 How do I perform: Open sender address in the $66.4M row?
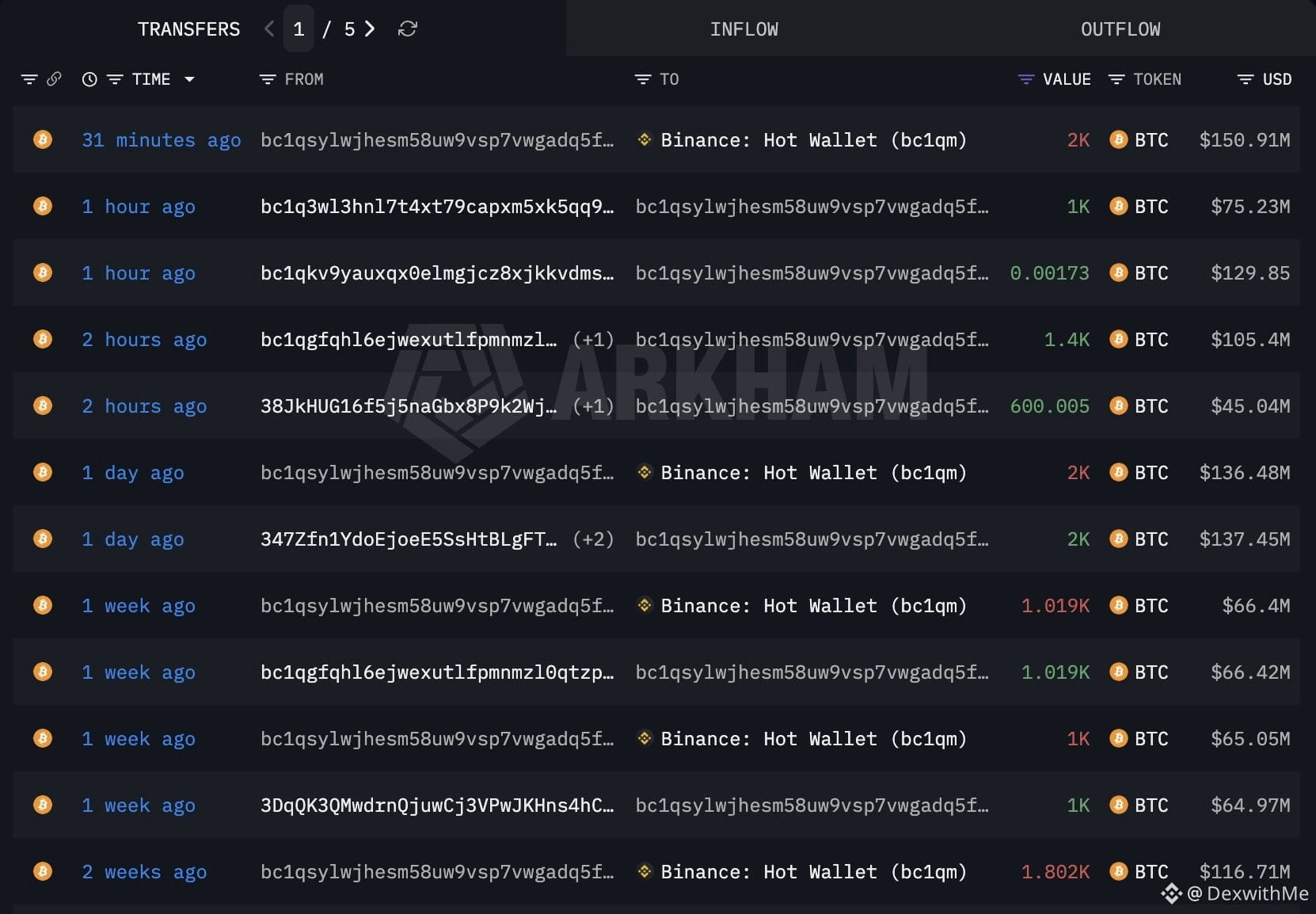coord(437,606)
